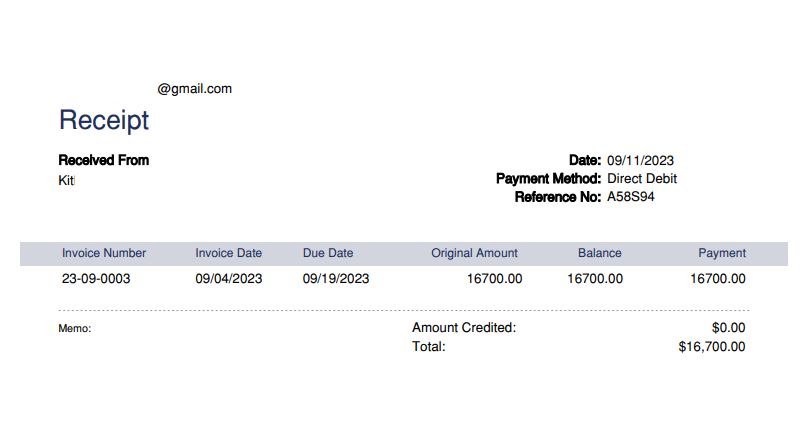Select the Balance column header
This screenshot has width=806, height=432.
click(599, 253)
